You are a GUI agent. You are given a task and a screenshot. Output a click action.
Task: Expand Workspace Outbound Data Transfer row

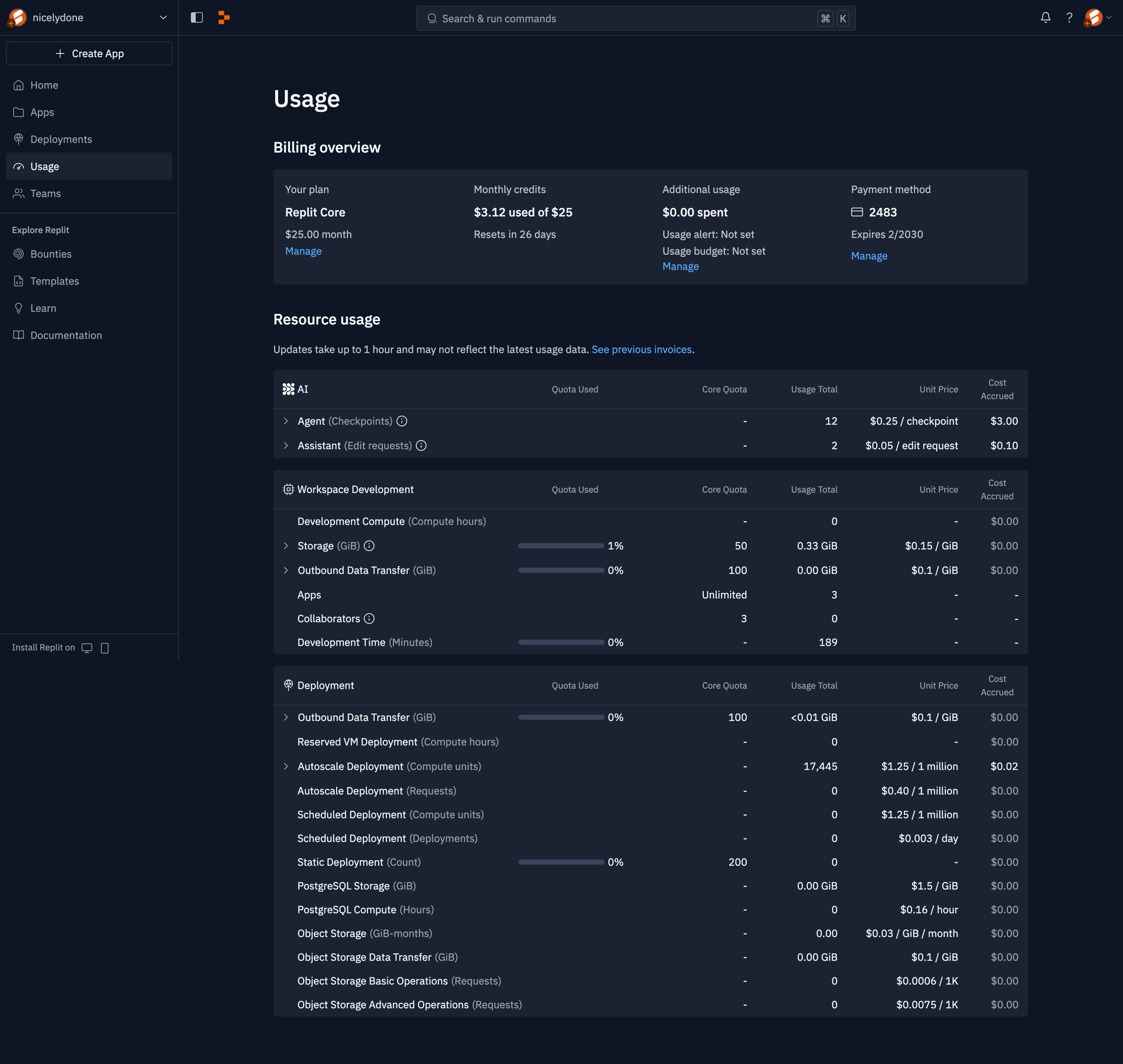pyautogui.click(x=286, y=570)
